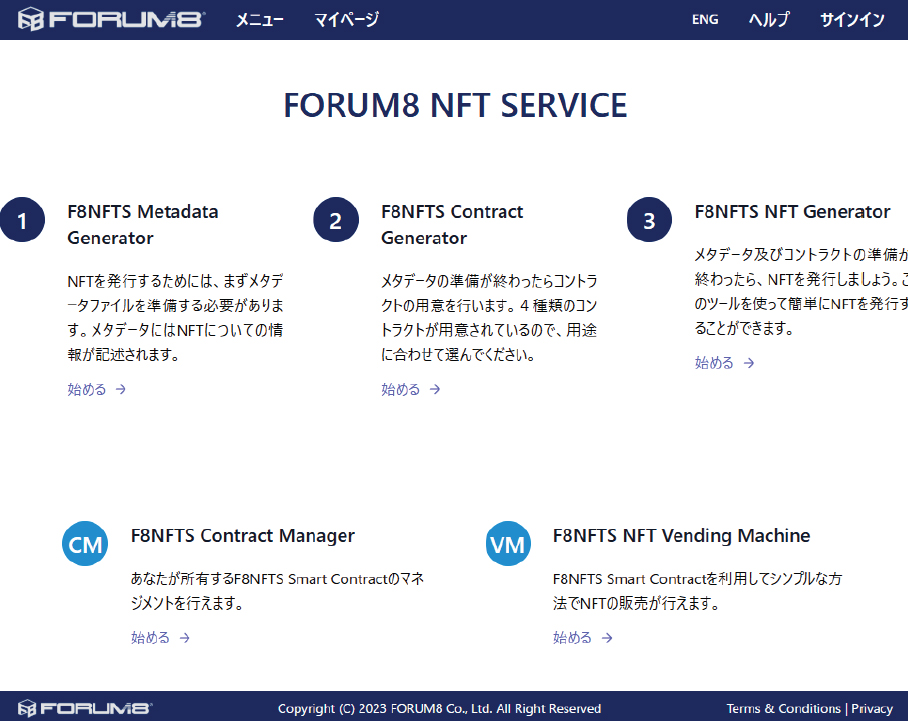908x721 pixels.
Task: Click the number 2 circle icon
Action: tap(336, 220)
